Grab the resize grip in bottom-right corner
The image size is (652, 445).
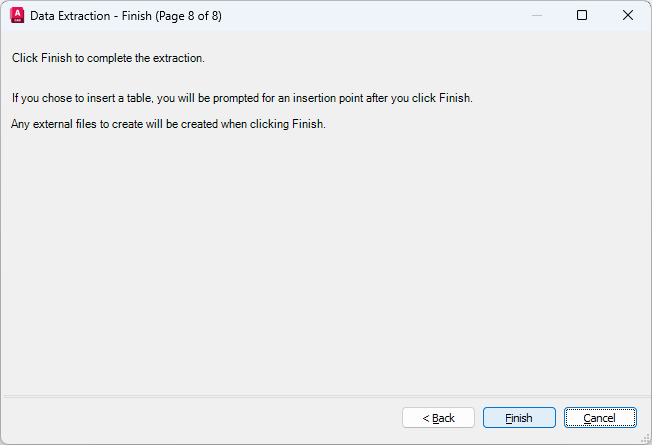(645, 438)
